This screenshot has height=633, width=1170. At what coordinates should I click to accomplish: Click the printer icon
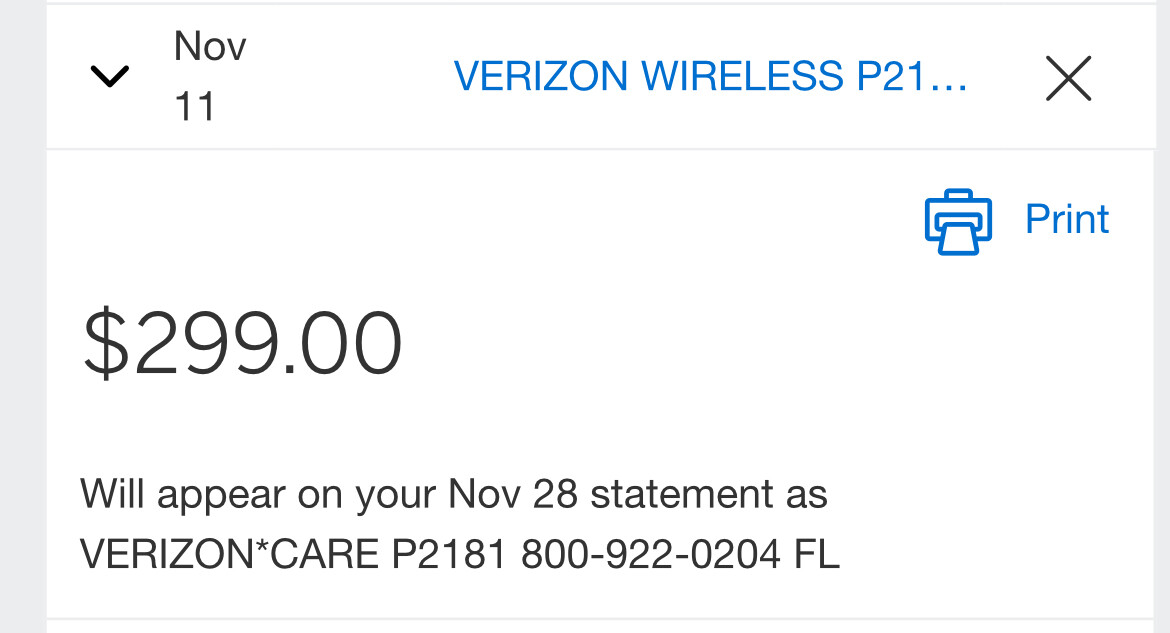957,221
